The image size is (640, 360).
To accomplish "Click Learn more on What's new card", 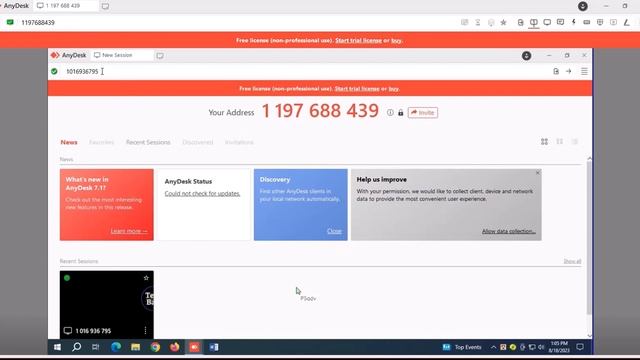I will pyautogui.click(x=129, y=231).
